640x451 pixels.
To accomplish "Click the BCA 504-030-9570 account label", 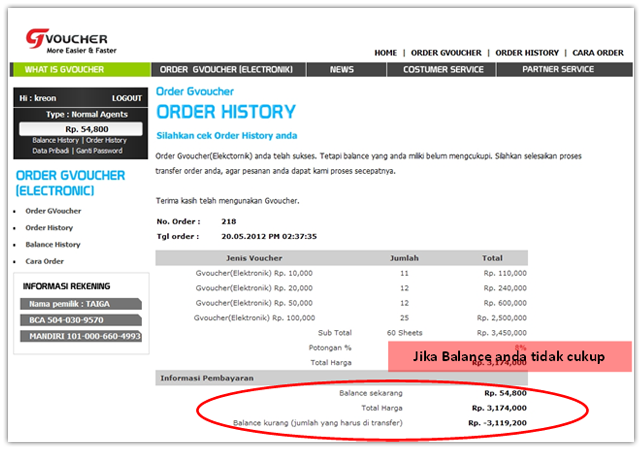I will coord(81,320).
